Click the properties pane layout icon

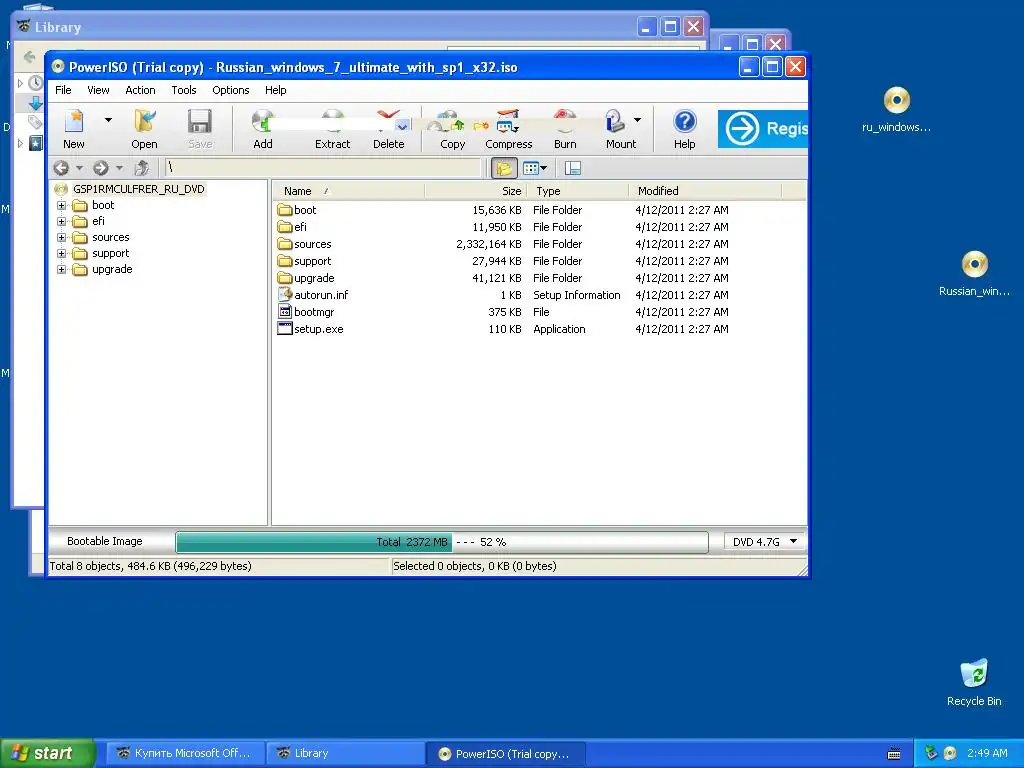pos(573,168)
